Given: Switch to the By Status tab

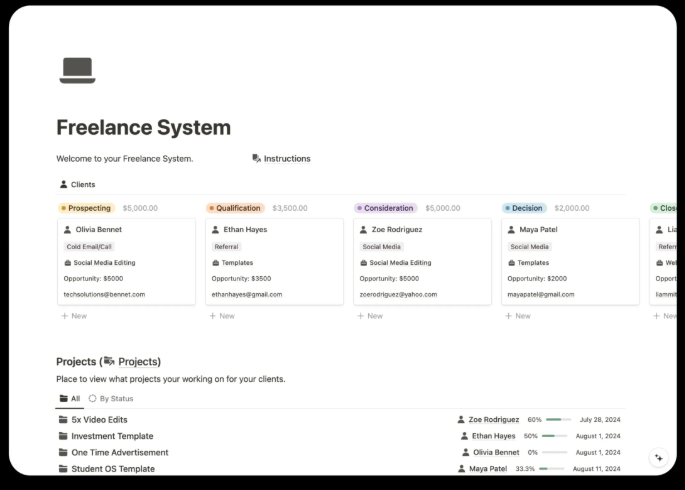Looking at the screenshot, I should pos(111,398).
